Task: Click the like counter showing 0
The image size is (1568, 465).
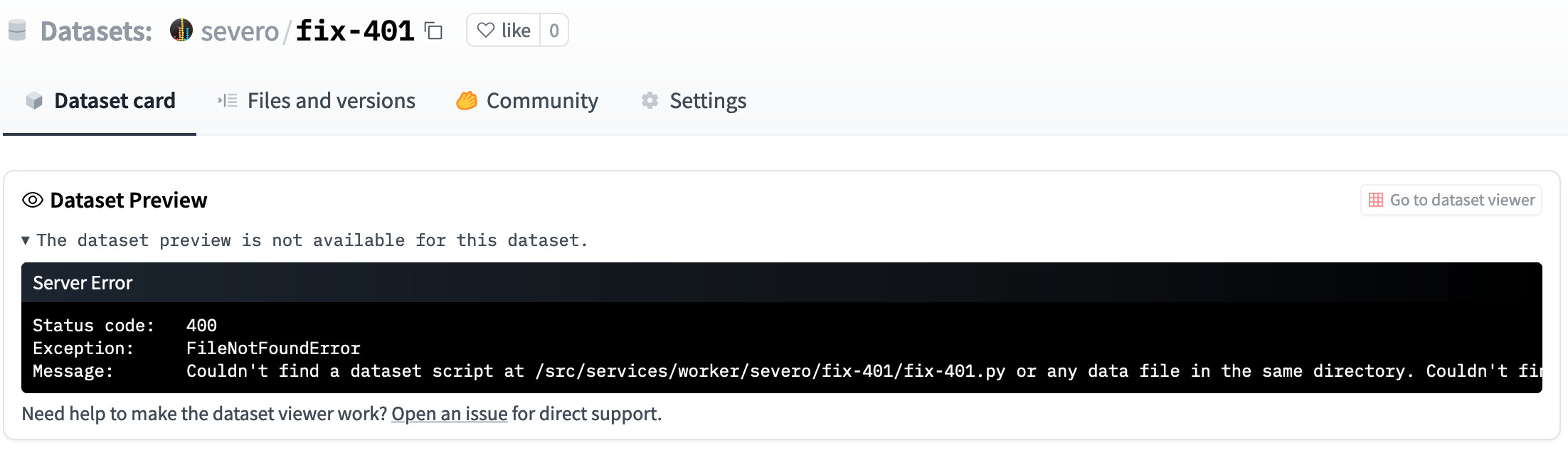Action: 554,30
